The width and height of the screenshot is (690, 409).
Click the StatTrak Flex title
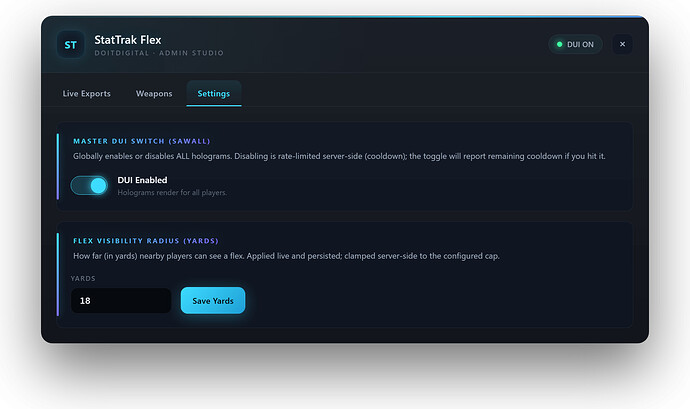pyautogui.click(x=128, y=40)
